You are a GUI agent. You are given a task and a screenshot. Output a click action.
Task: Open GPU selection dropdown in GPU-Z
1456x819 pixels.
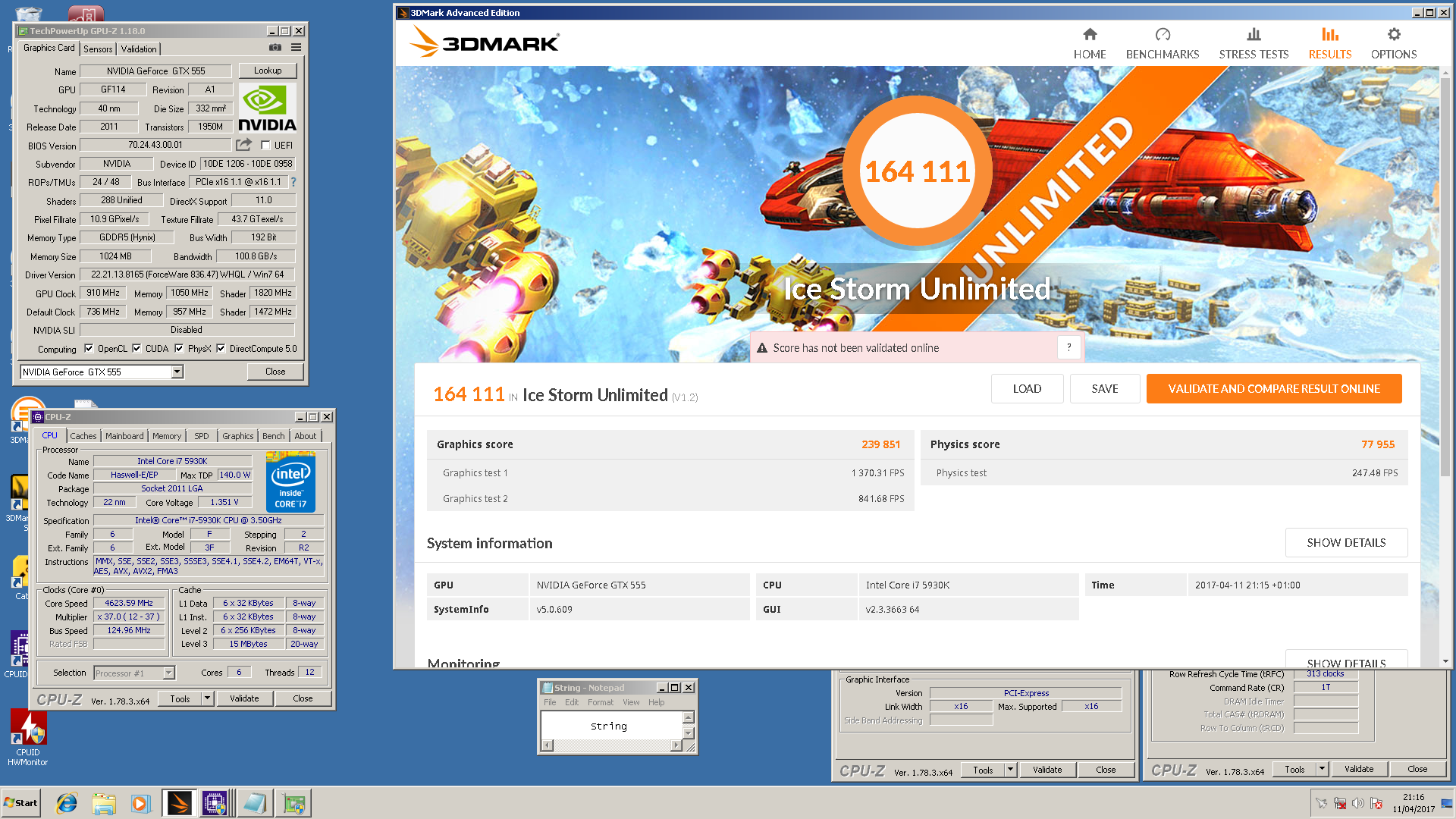click(177, 372)
